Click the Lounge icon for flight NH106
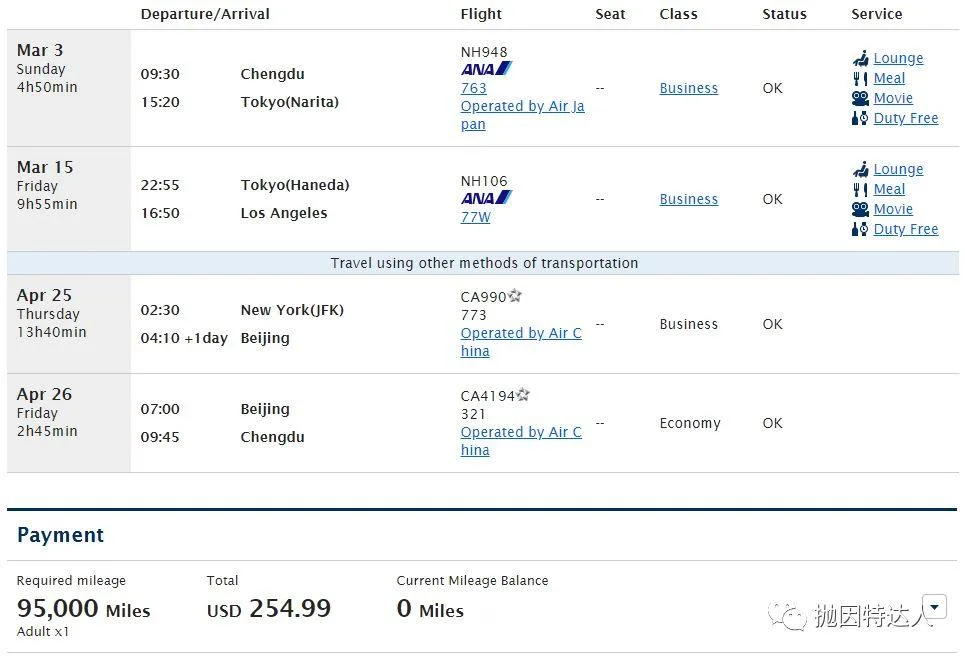Image resolution: width=965 pixels, height=659 pixels. 859,169
